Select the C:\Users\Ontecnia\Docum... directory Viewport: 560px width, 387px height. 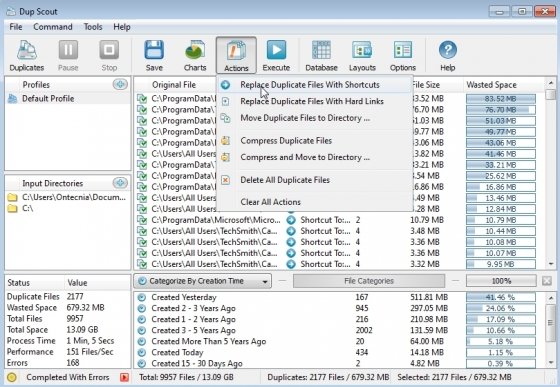68,197
